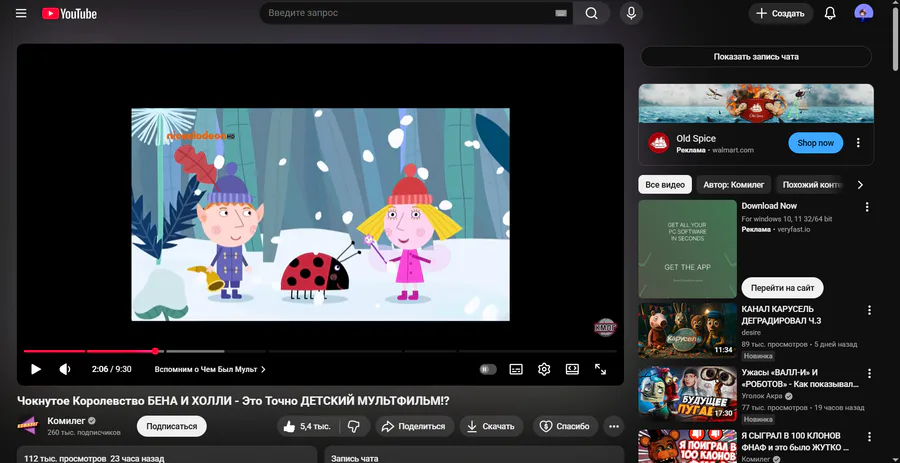Viewport: 900px width, 463px height.
Task: Click the Скачать download button
Action: (x=491, y=426)
